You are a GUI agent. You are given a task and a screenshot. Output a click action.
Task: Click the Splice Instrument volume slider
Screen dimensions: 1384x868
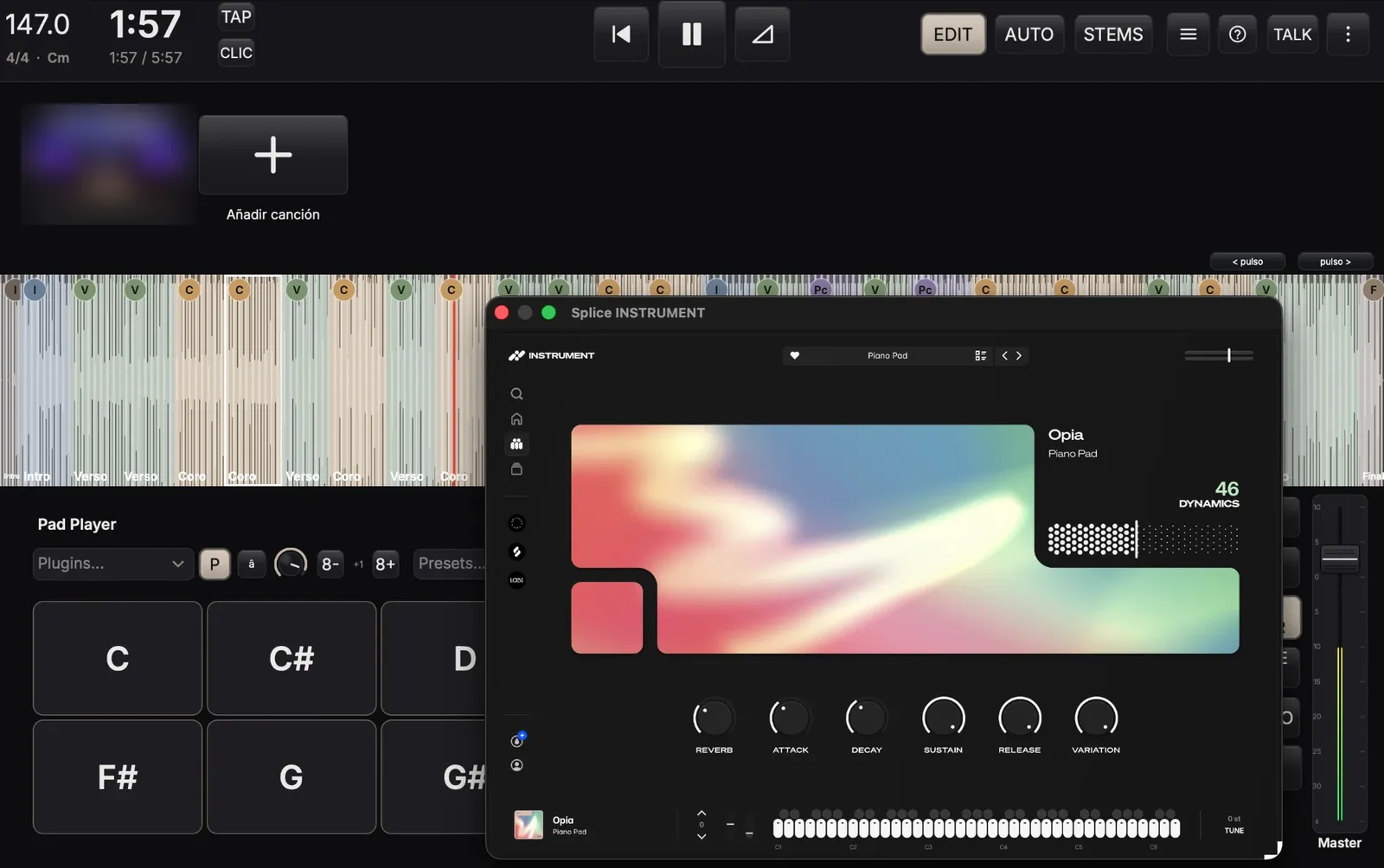pyautogui.click(x=1219, y=355)
